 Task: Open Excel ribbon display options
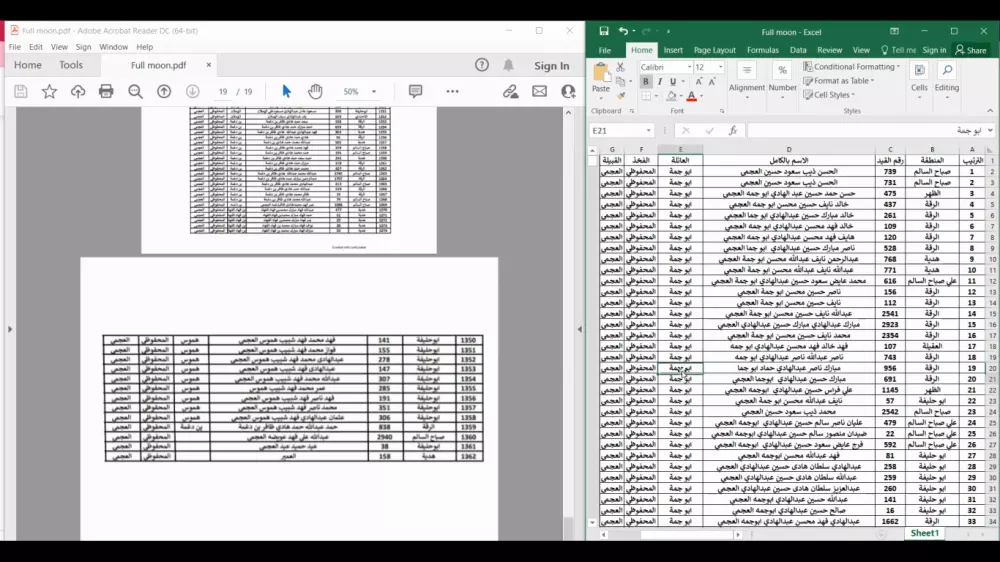(x=894, y=31)
